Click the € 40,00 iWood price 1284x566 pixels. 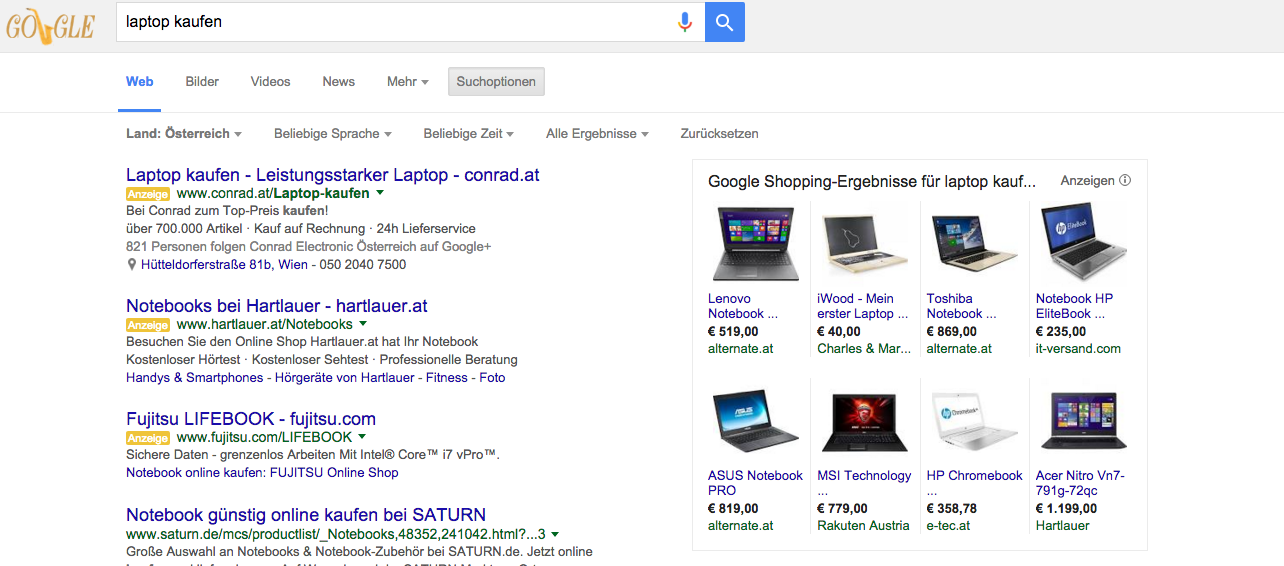point(839,332)
